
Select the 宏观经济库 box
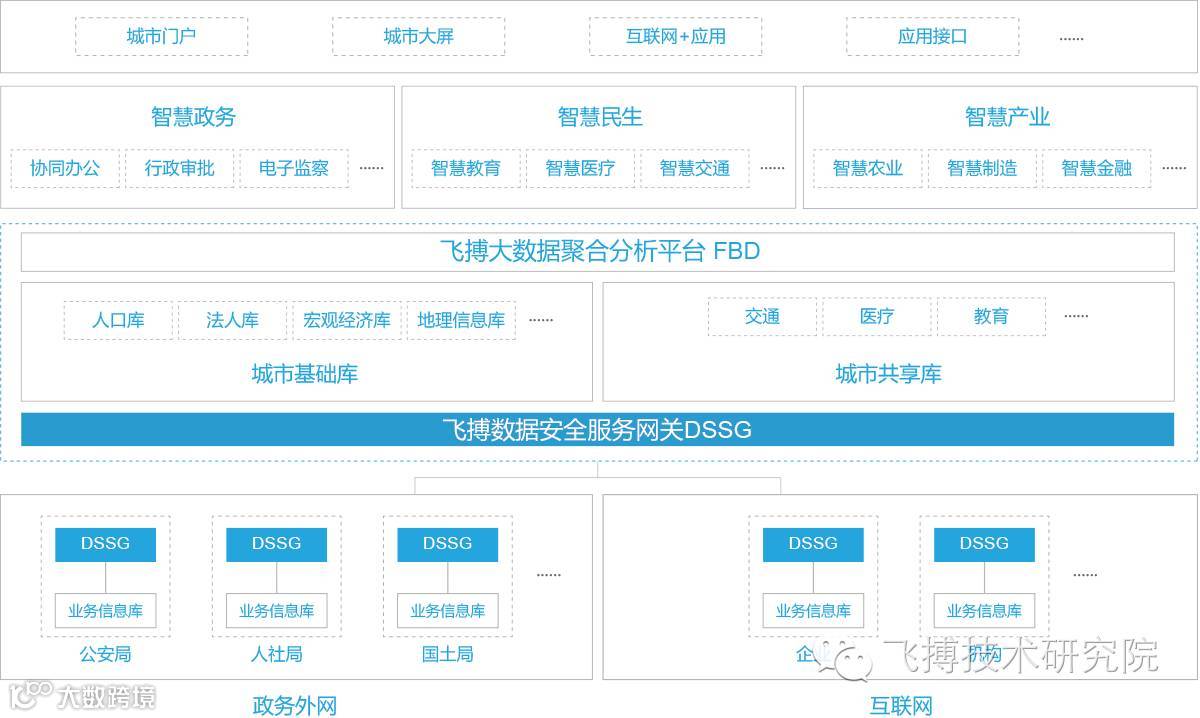(x=347, y=320)
